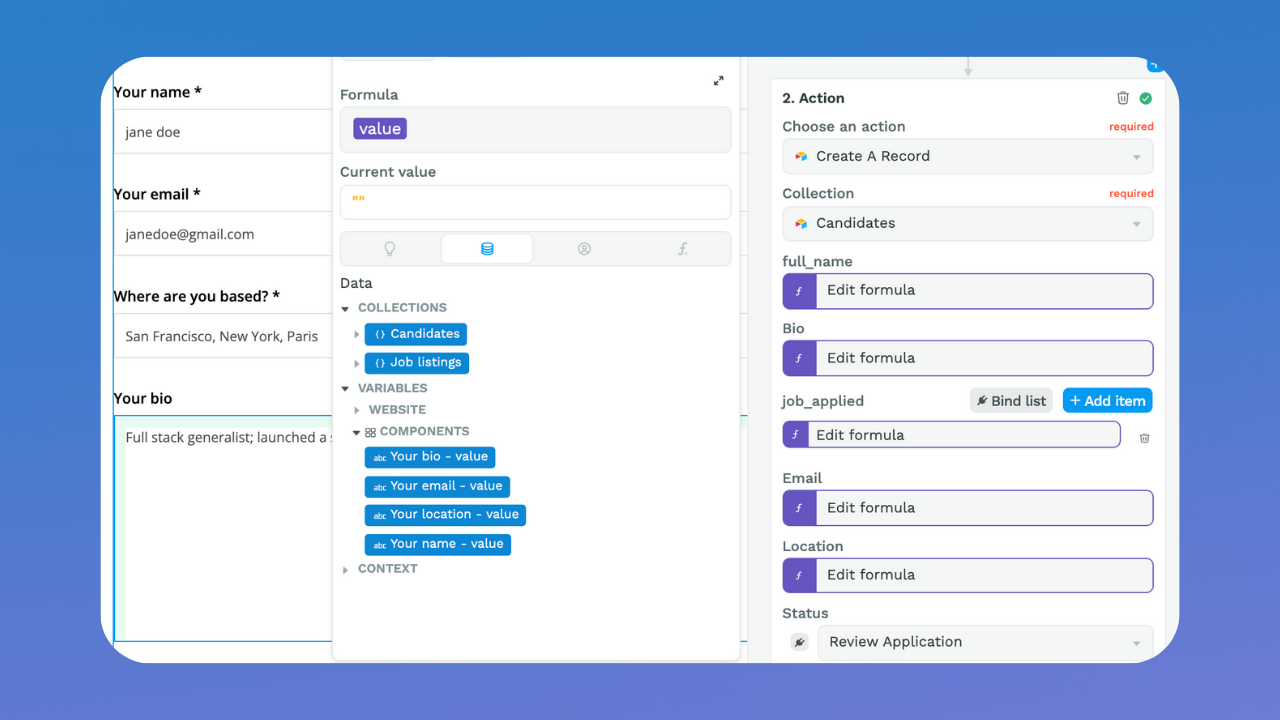Remove the job_applied formula via its trash icon
The width and height of the screenshot is (1280, 720).
click(x=1144, y=438)
